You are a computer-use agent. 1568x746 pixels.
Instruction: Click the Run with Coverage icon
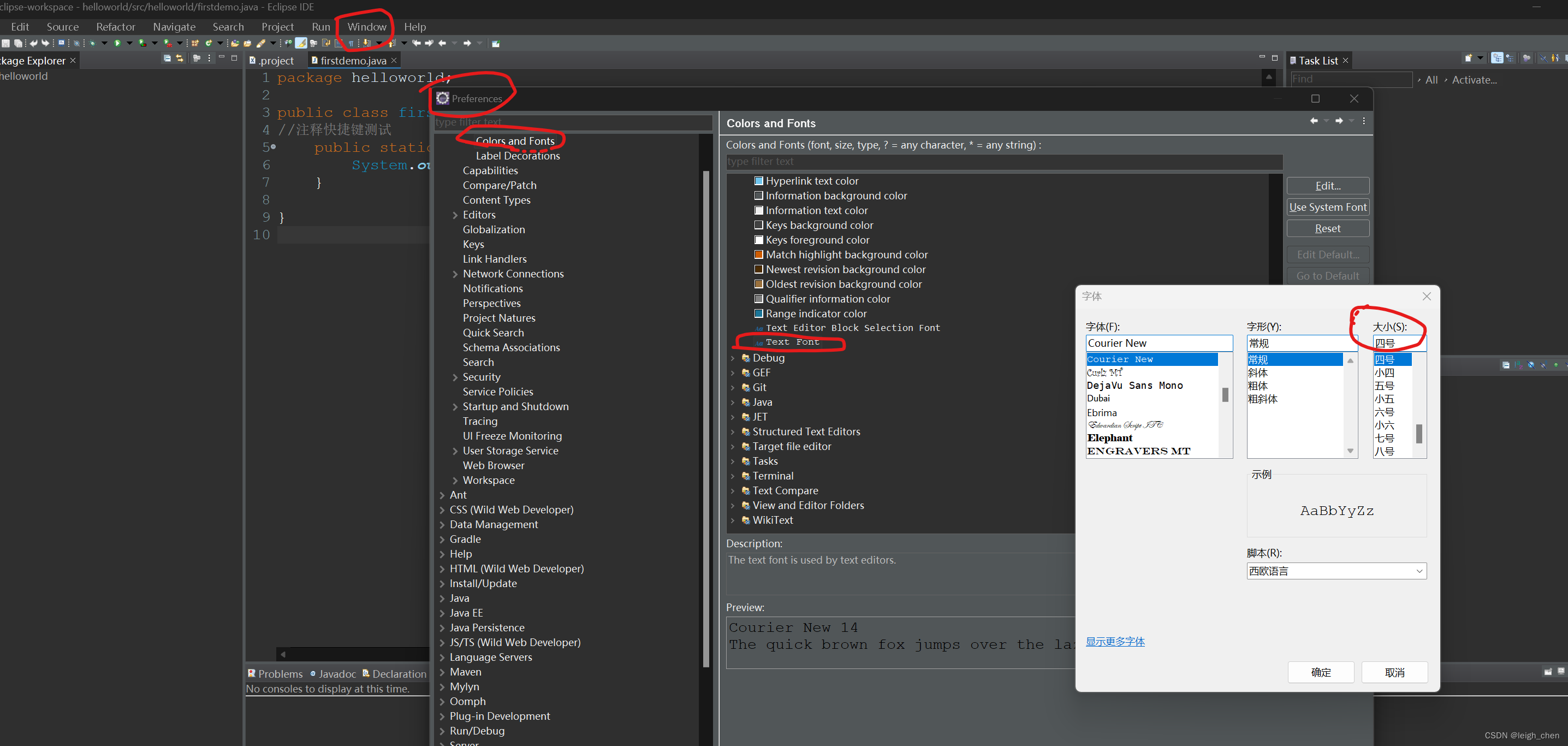tap(141, 43)
